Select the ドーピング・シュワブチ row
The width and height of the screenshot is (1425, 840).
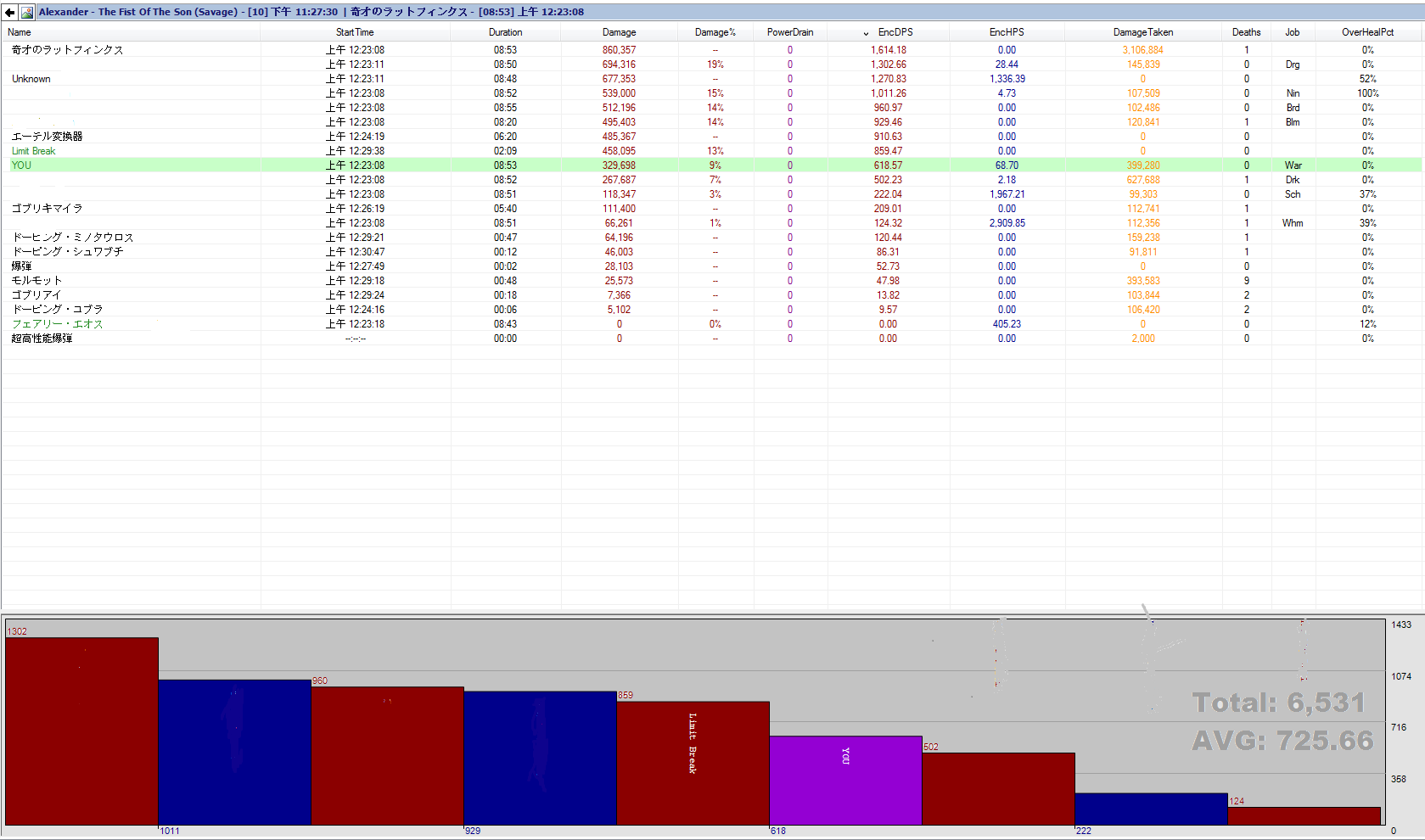67,252
